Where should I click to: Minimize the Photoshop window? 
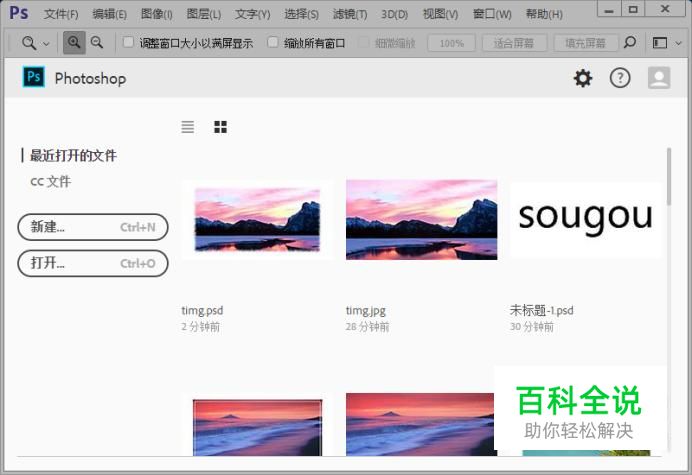(609, 9)
